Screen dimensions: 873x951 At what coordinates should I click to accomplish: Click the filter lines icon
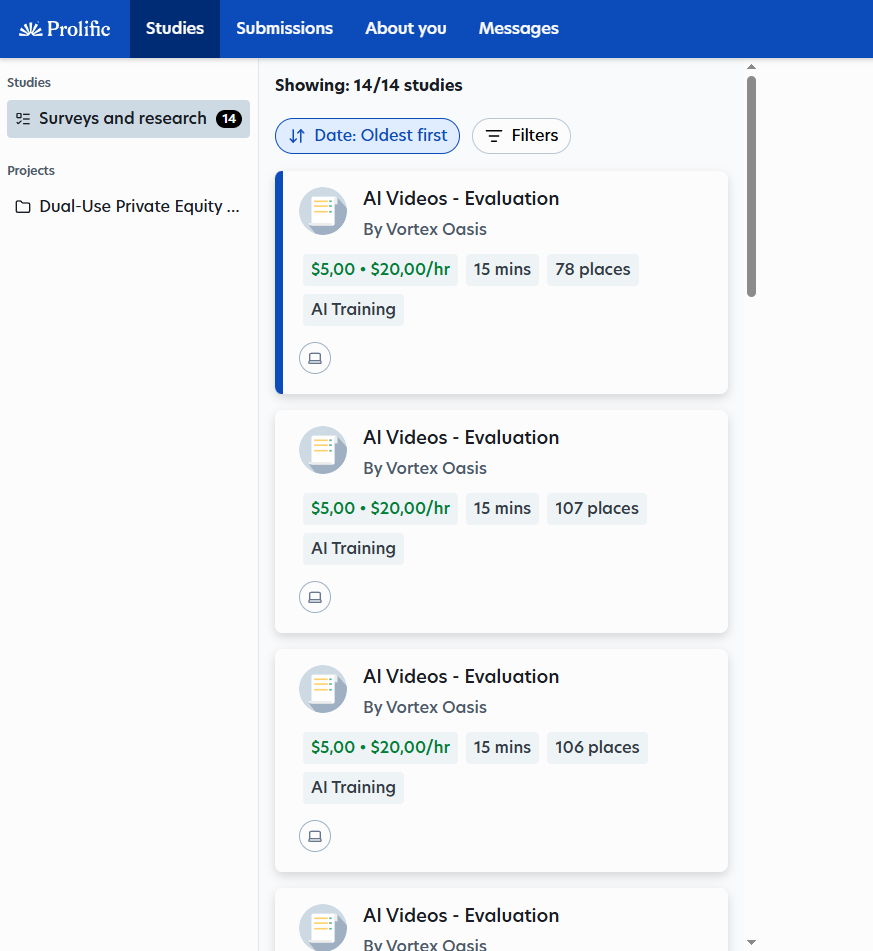494,136
